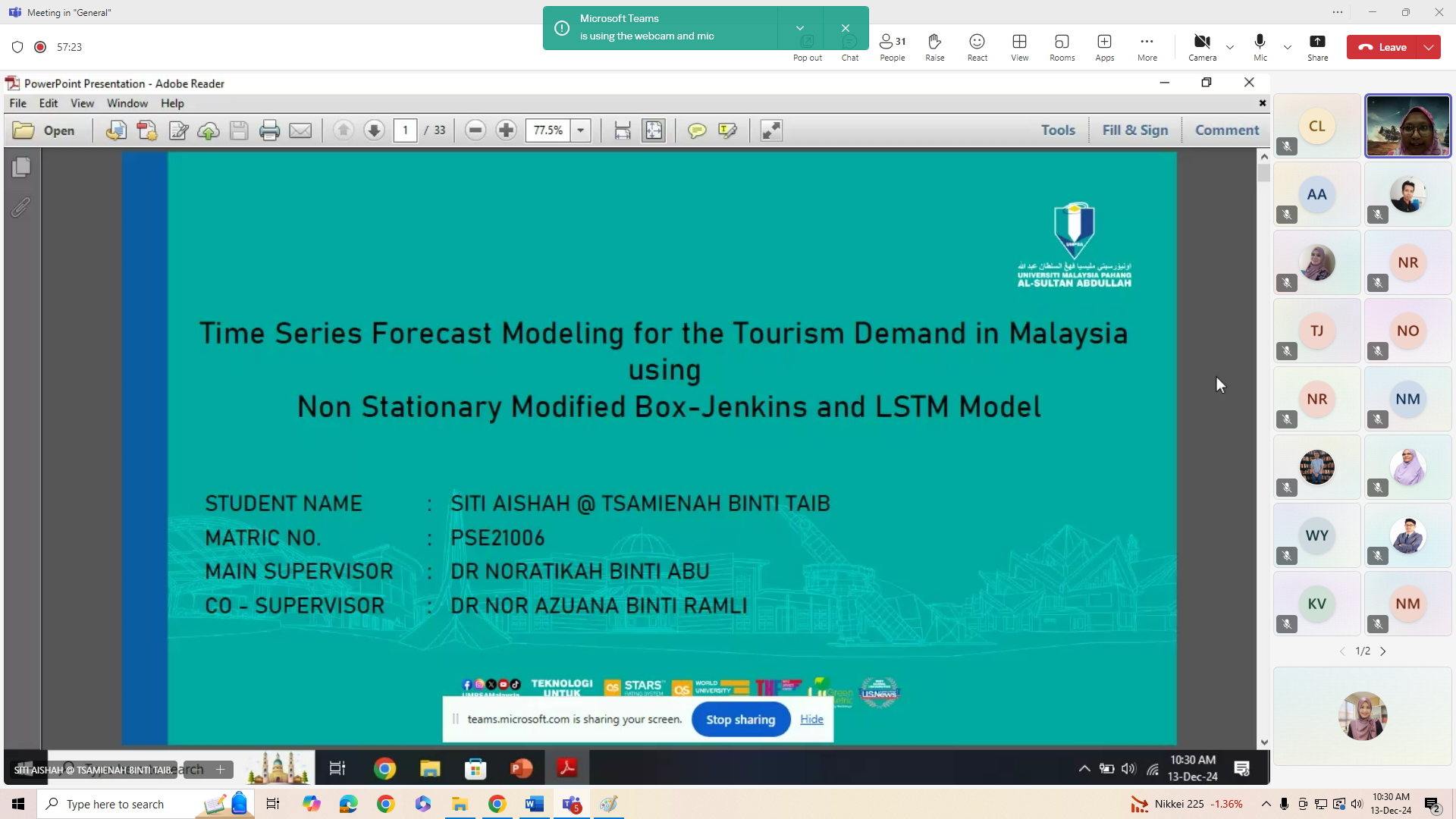Click Stop sharing button

pos(740,720)
